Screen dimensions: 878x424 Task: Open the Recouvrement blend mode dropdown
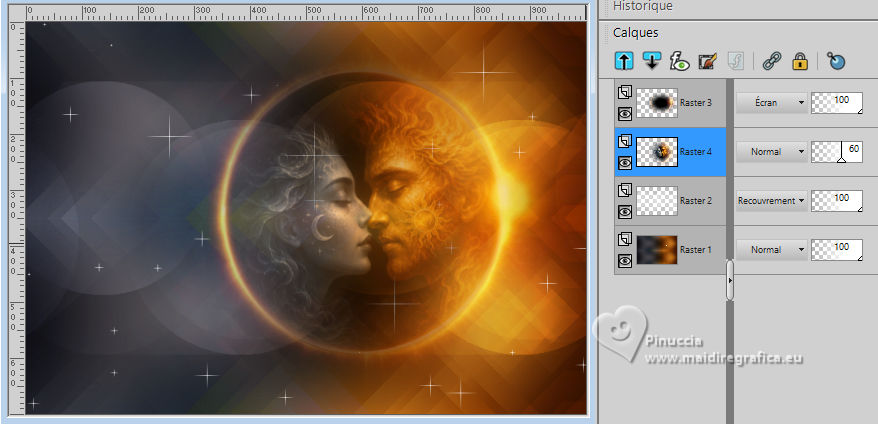click(x=772, y=201)
